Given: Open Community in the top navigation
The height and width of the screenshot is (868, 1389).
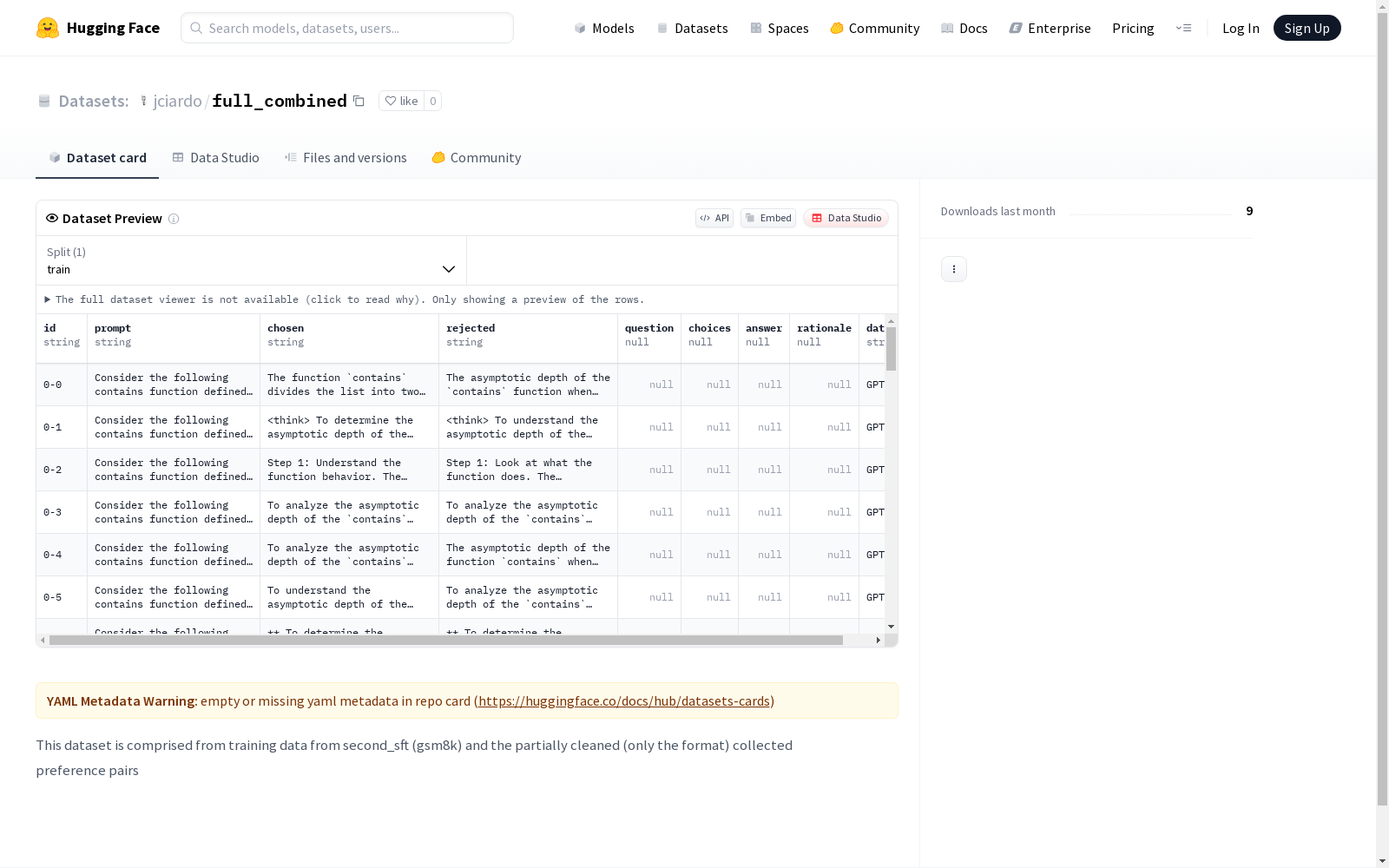Looking at the screenshot, I should click(x=875, y=28).
